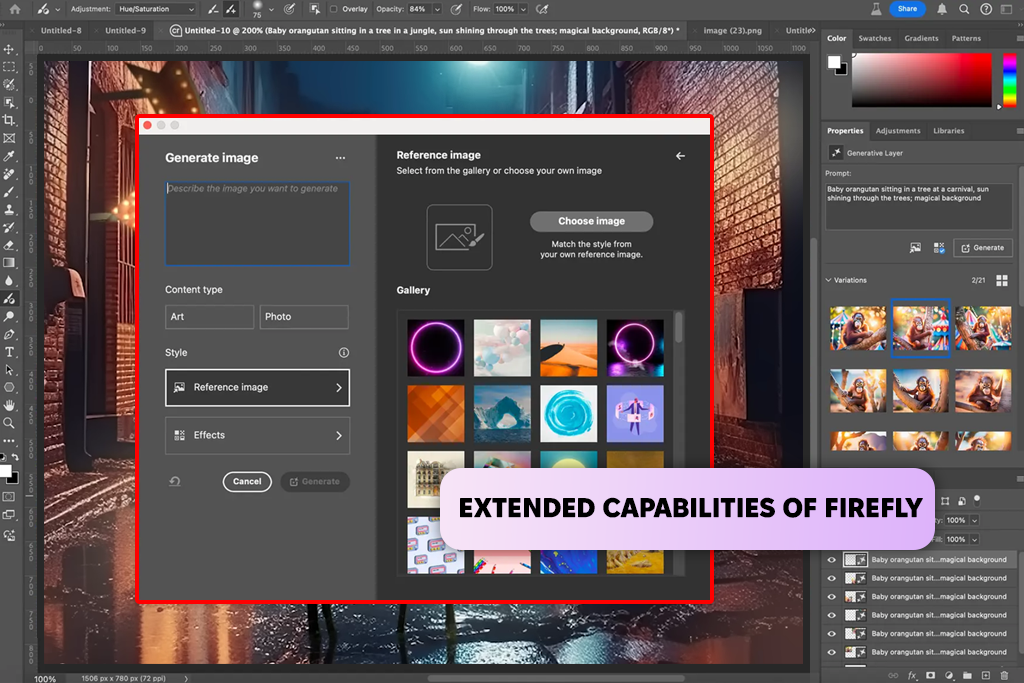Select the Move tool
1024x683 pixels.
9,49
